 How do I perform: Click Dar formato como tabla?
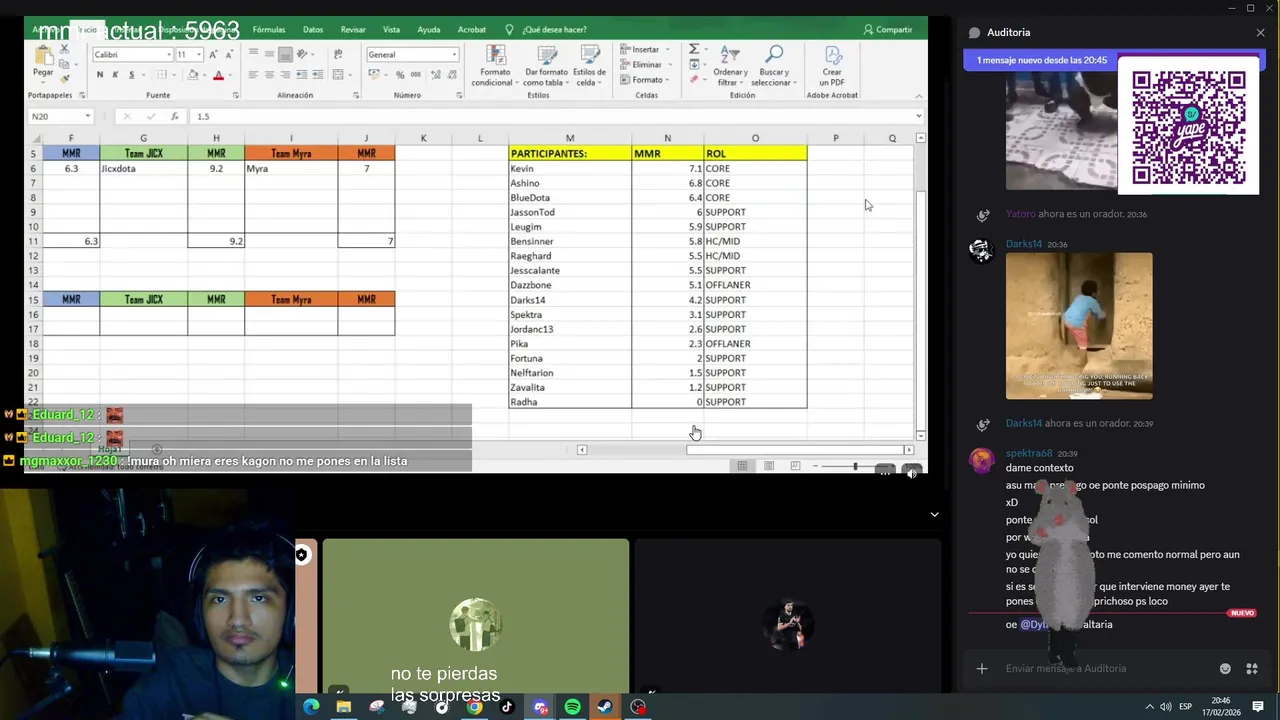pyautogui.click(x=546, y=65)
